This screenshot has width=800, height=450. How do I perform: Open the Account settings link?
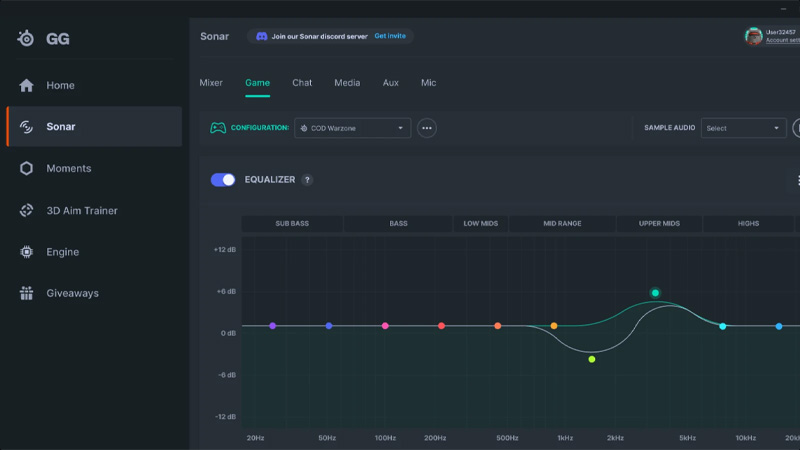pyautogui.click(x=783, y=41)
